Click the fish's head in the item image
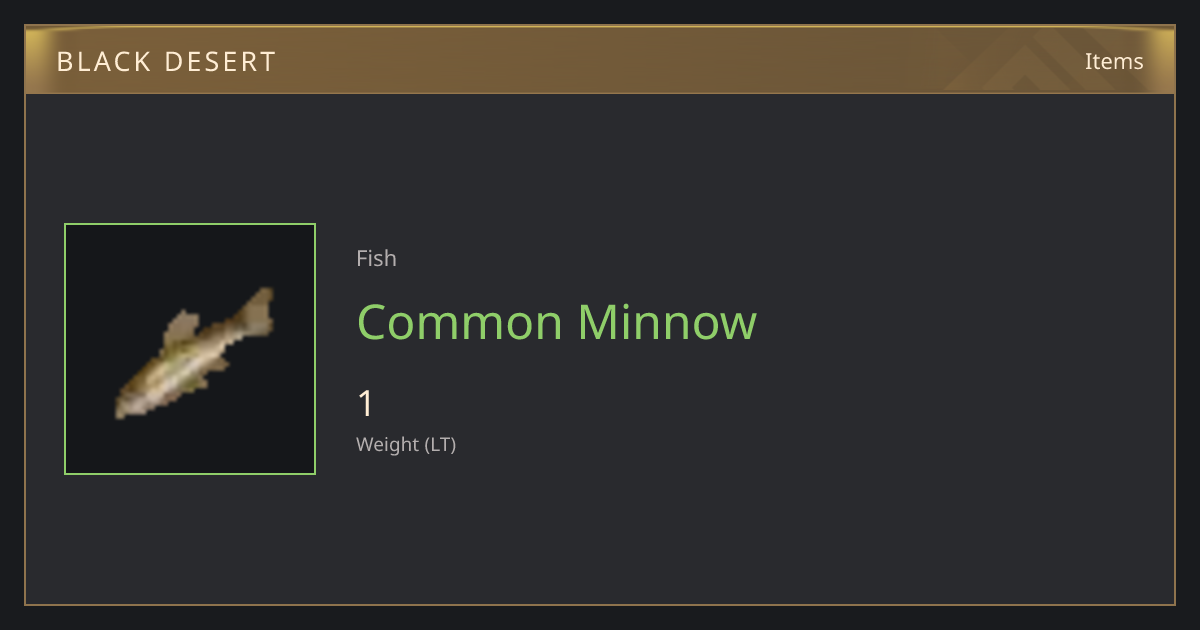This screenshot has height=630, width=1200. click(x=130, y=401)
